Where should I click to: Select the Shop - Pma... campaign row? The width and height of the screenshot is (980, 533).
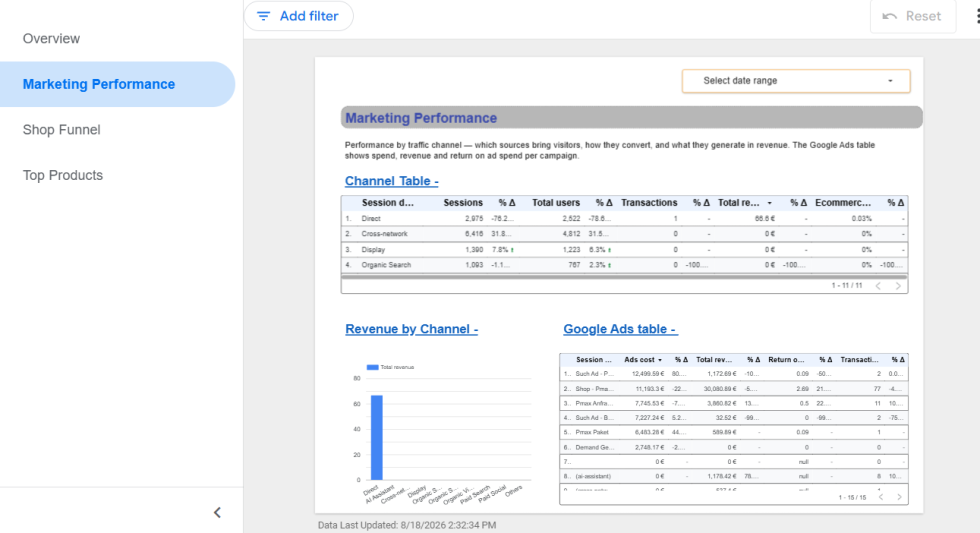(733, 389)
